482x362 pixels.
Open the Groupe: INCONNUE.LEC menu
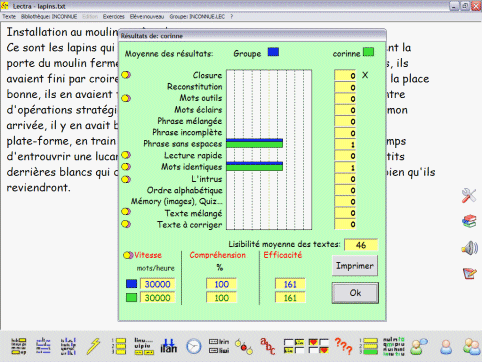point(197,17)
